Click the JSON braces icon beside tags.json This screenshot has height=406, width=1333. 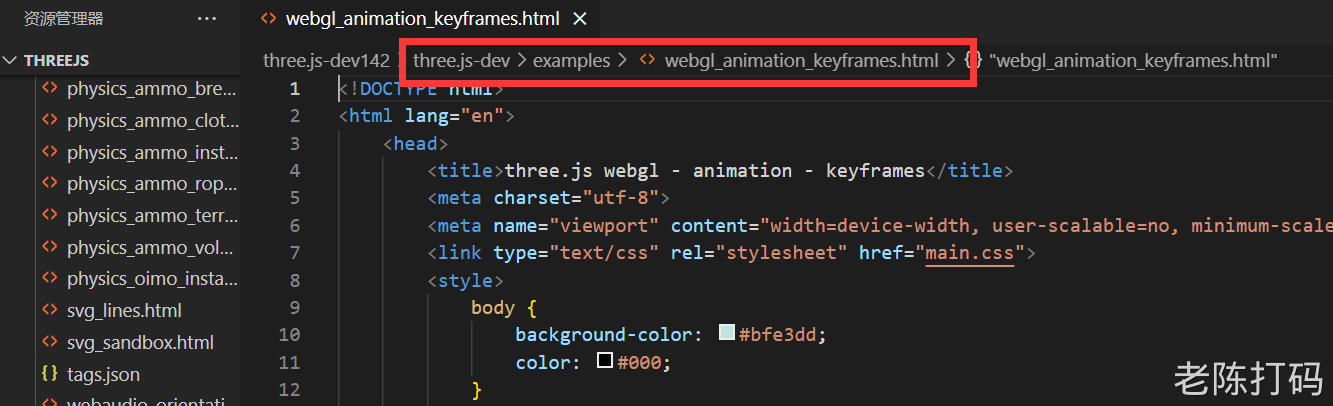[x=49, y=374]
